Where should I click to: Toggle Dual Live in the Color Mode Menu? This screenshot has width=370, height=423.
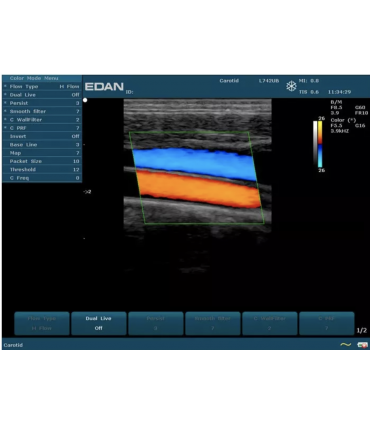pos(42,95)
